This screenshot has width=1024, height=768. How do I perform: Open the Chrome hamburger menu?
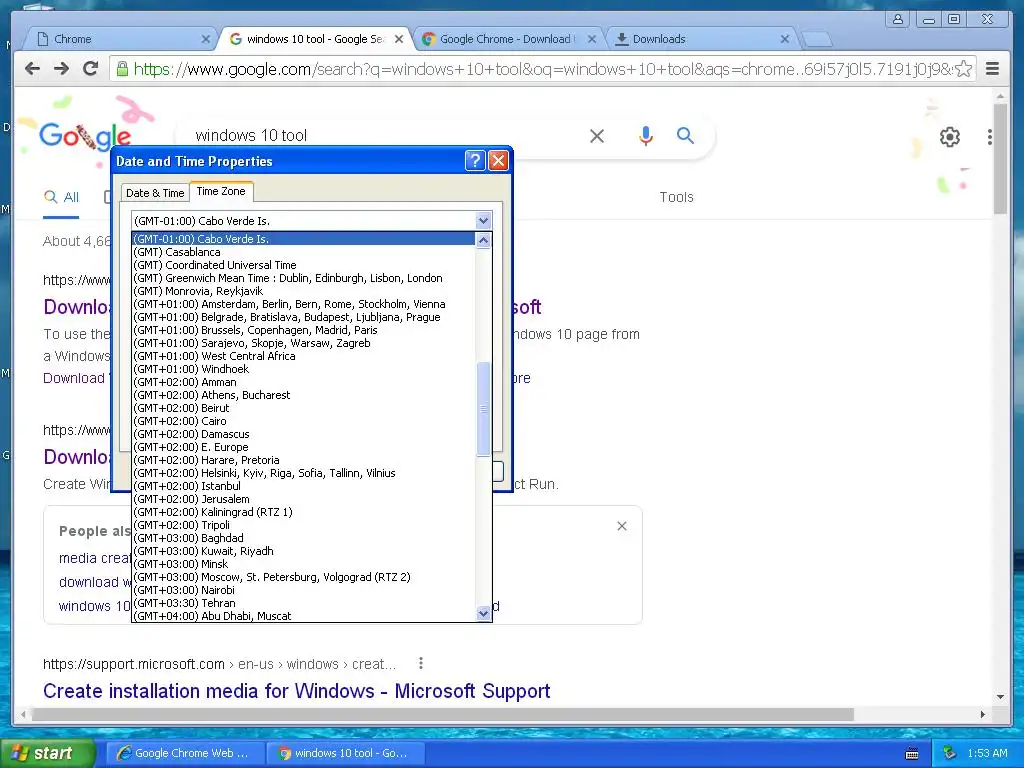[x=992, y=69]
